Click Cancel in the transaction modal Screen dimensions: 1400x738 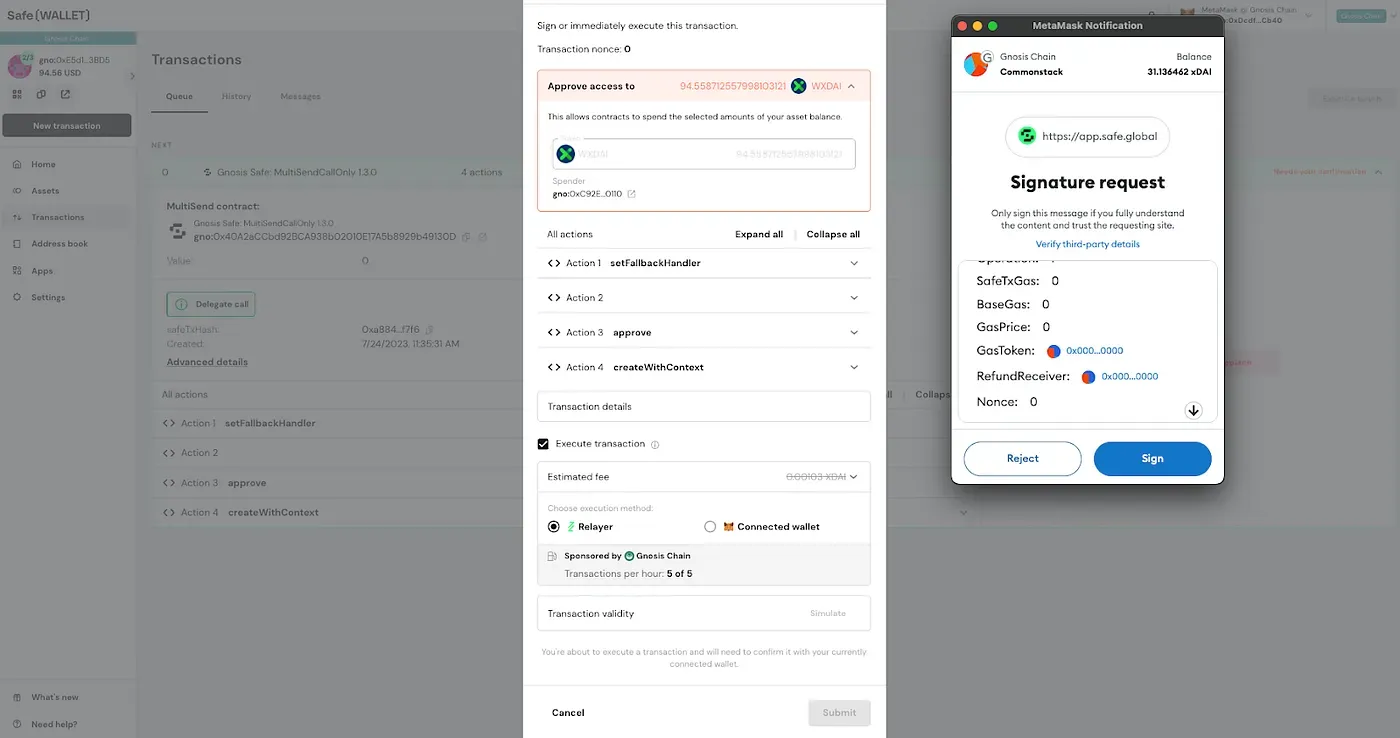[568, 713]
